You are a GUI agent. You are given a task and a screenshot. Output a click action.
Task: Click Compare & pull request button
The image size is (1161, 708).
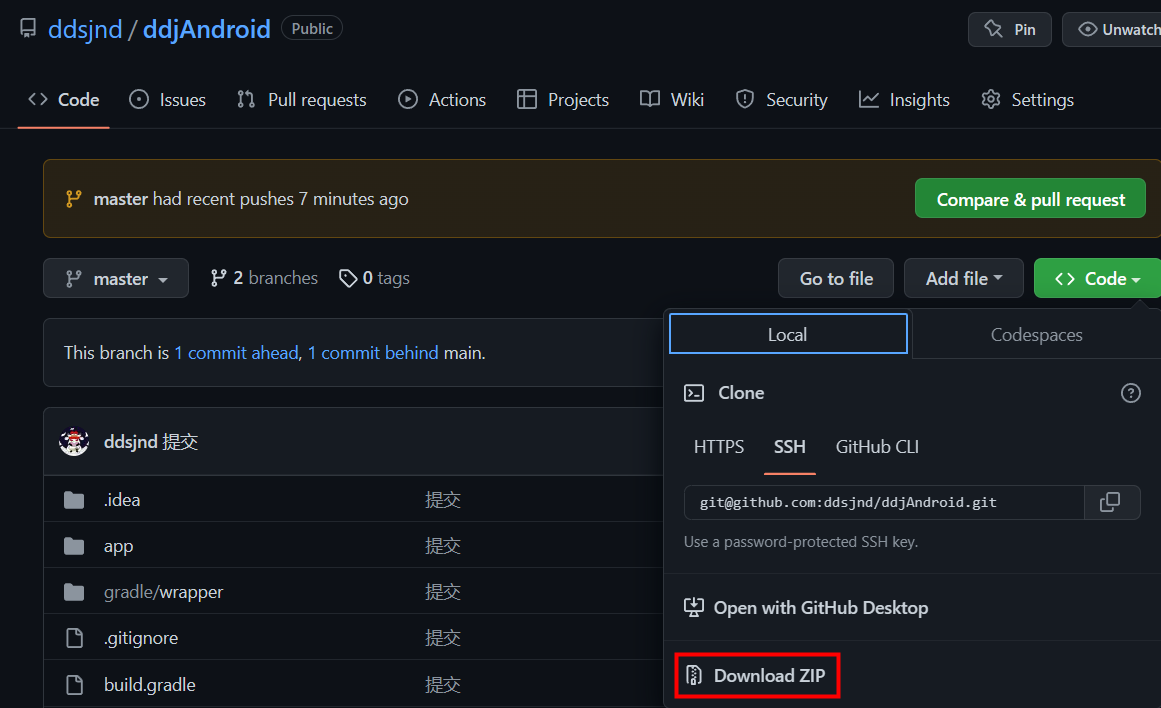[1030, 198]
